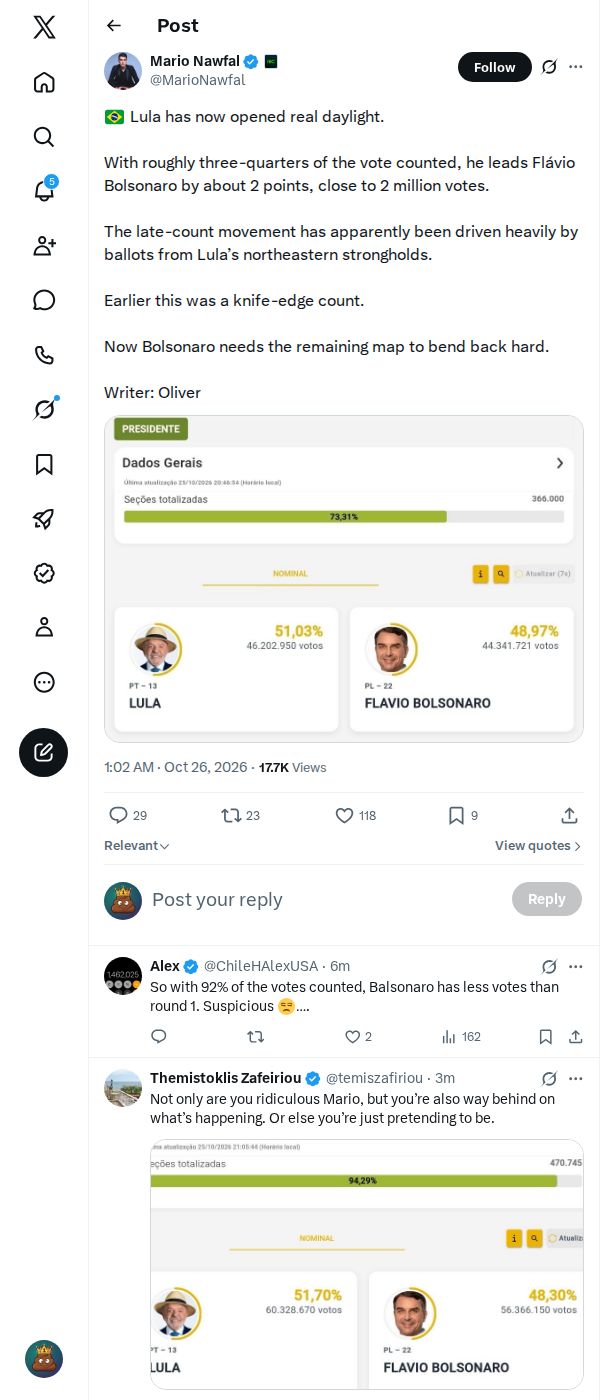Expand the Relevant replies sort dropdown

[x=137, y=846]
